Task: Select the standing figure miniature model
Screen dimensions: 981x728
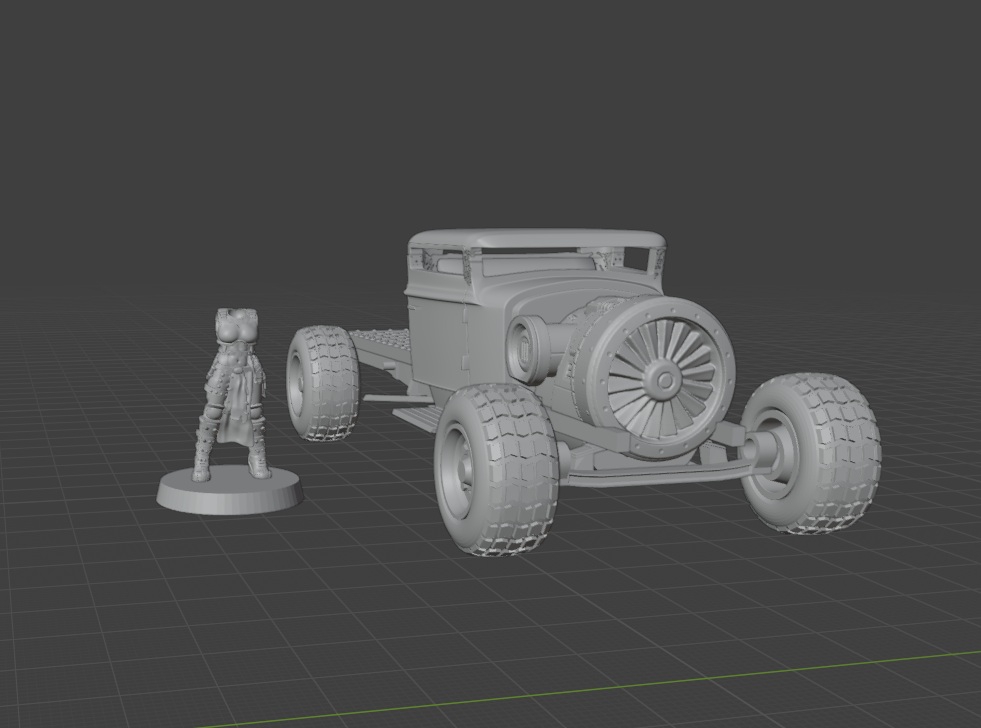Action: coord(234,394)
